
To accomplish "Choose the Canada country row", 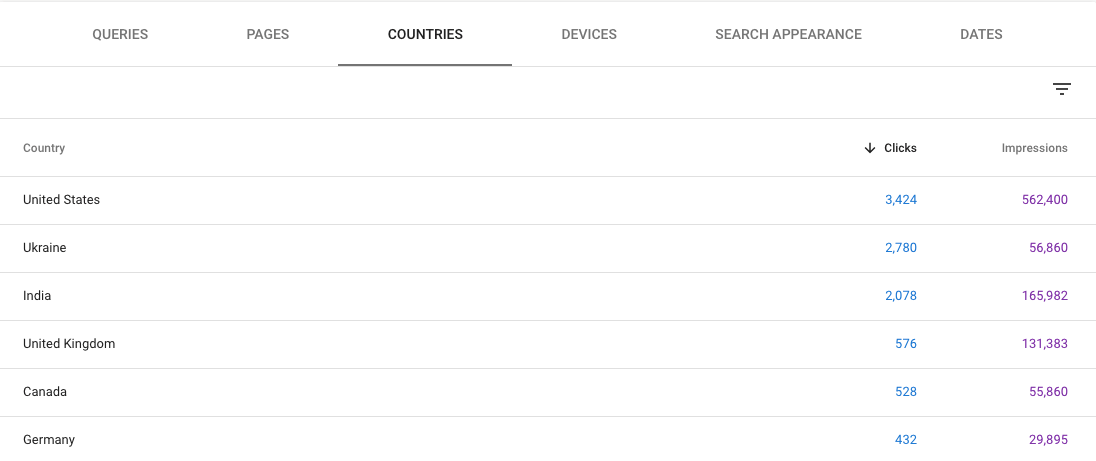I will point(45,392).
